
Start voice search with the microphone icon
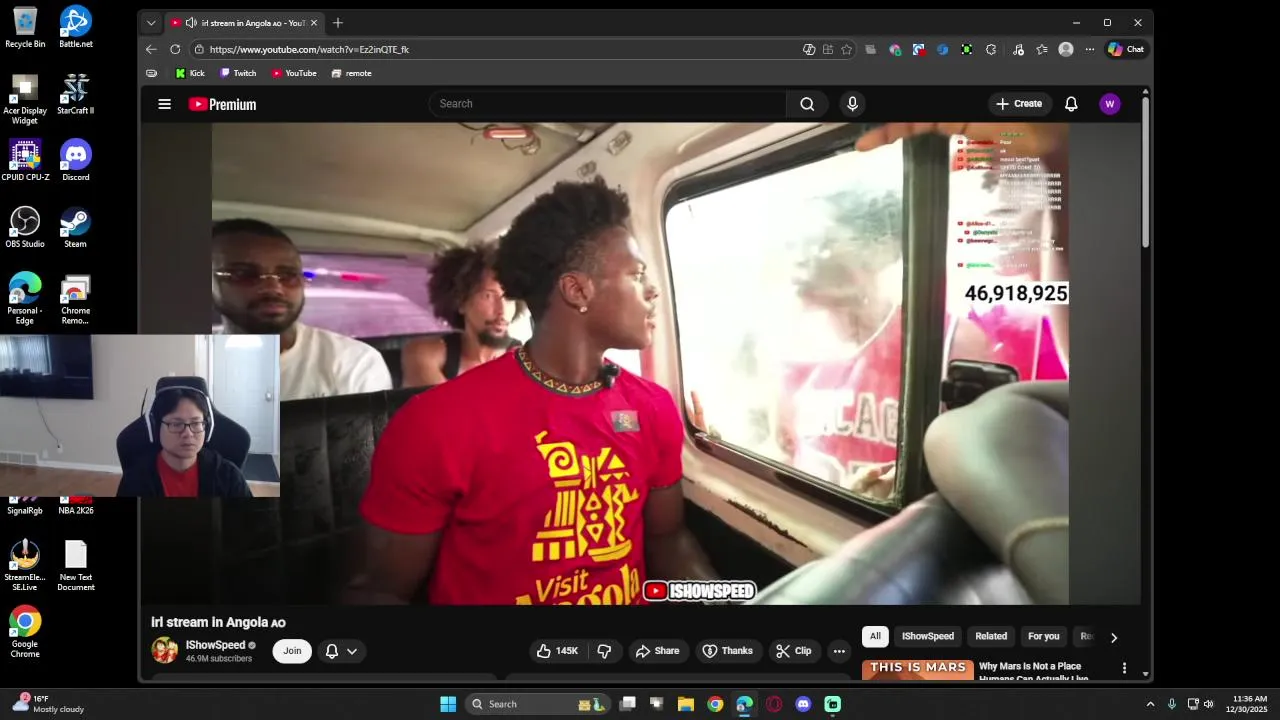(x=852, y=104)
